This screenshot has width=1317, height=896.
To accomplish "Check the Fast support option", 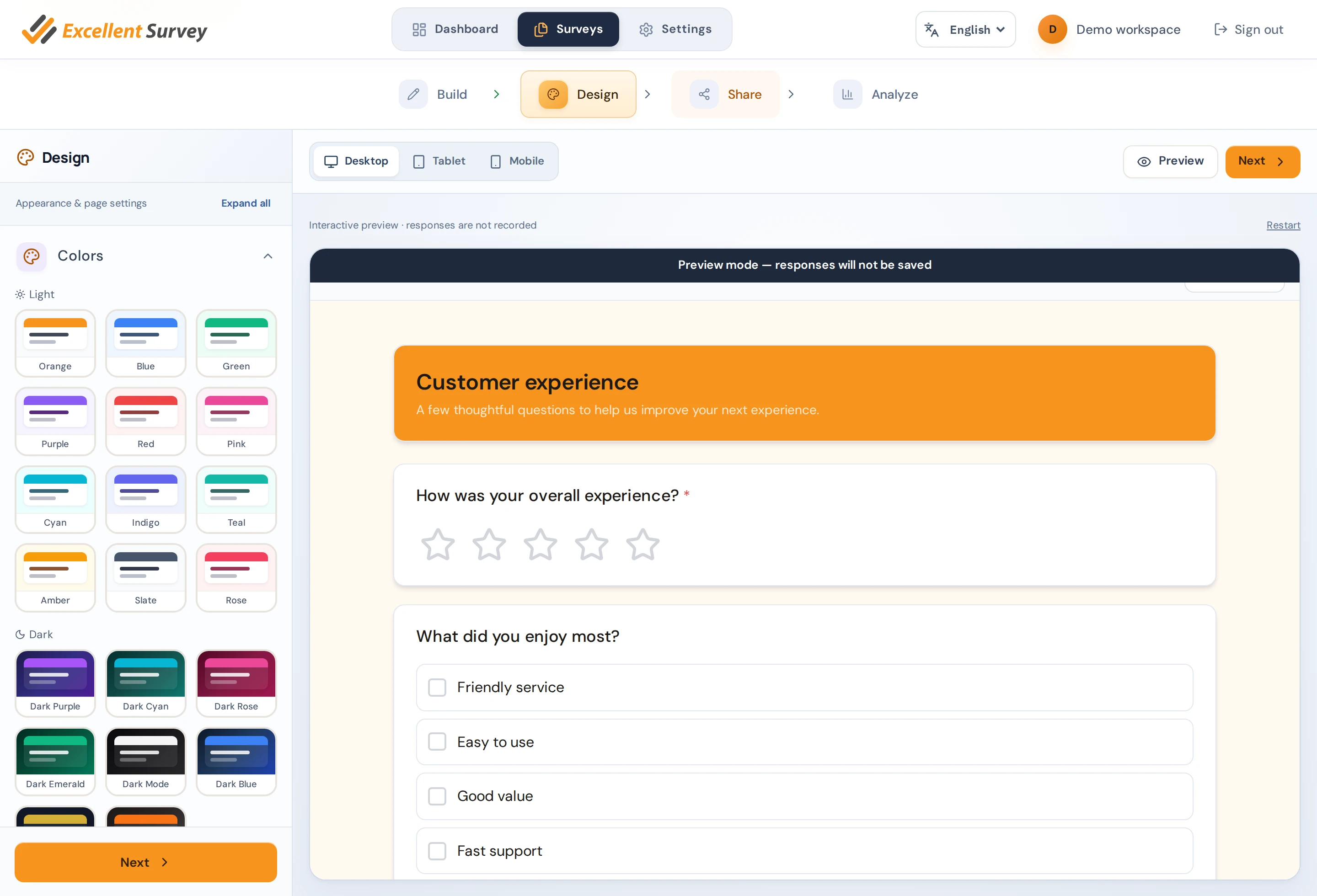I will (x=437, y=851).
